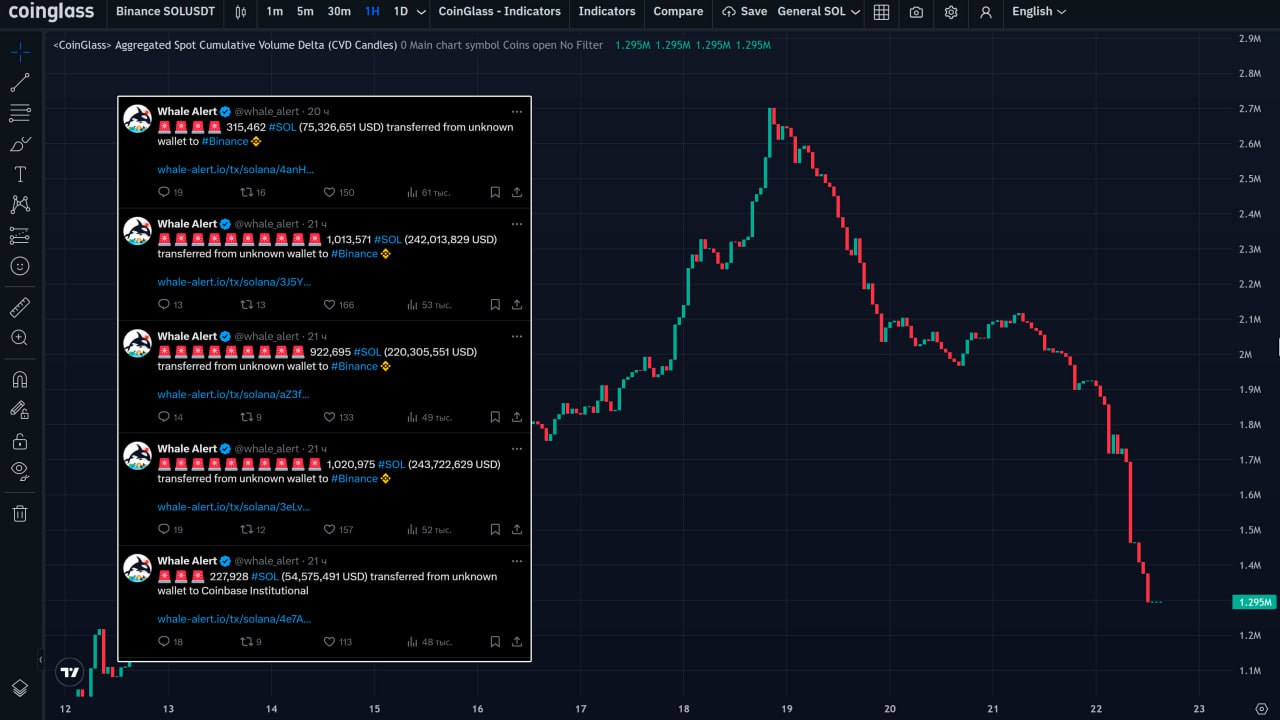1280x720 pixels.
Task: Expand the General SOL layout dropdown
Action: coord(818,12)
